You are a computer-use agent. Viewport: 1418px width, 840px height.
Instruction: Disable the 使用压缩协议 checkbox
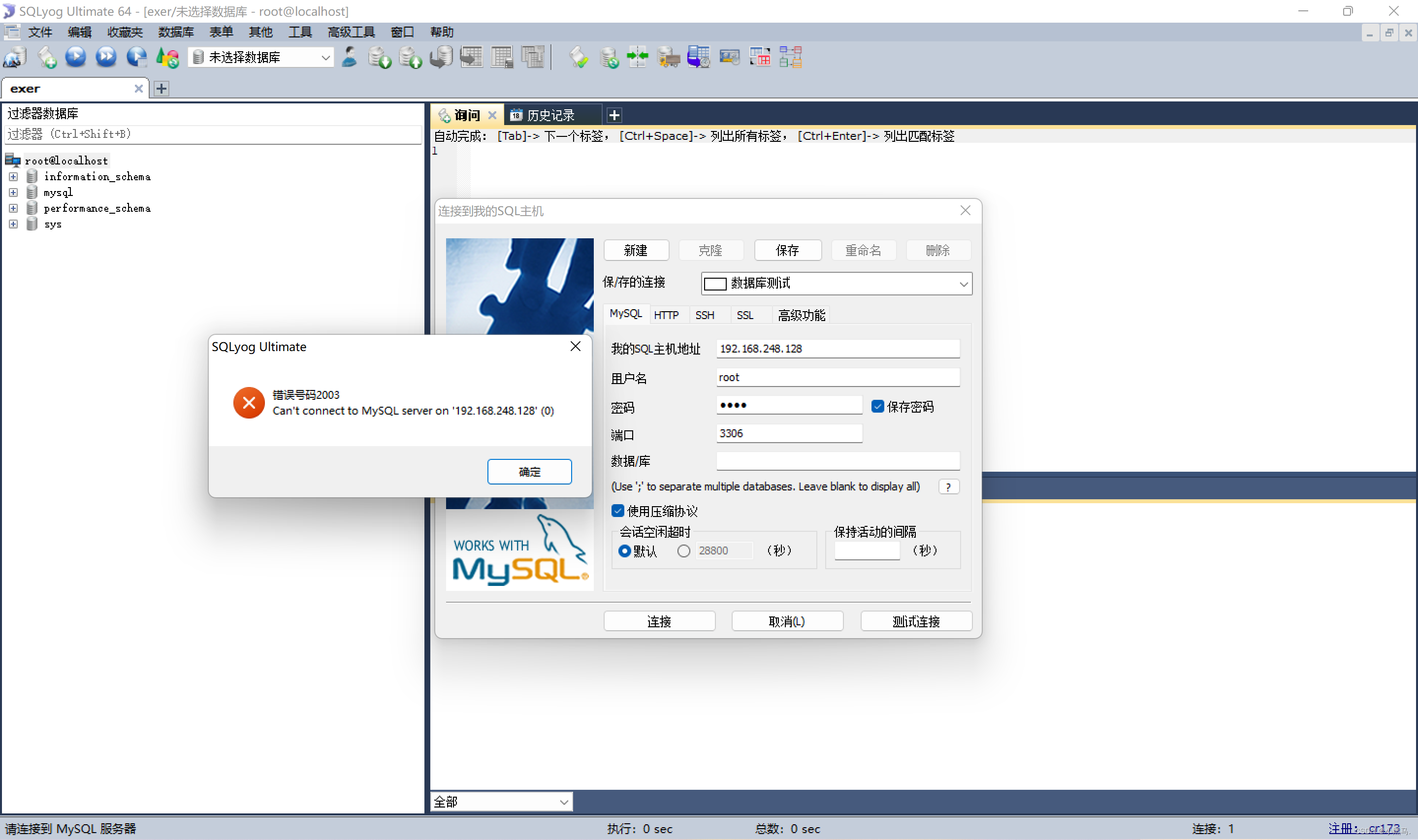coord(618,511)
